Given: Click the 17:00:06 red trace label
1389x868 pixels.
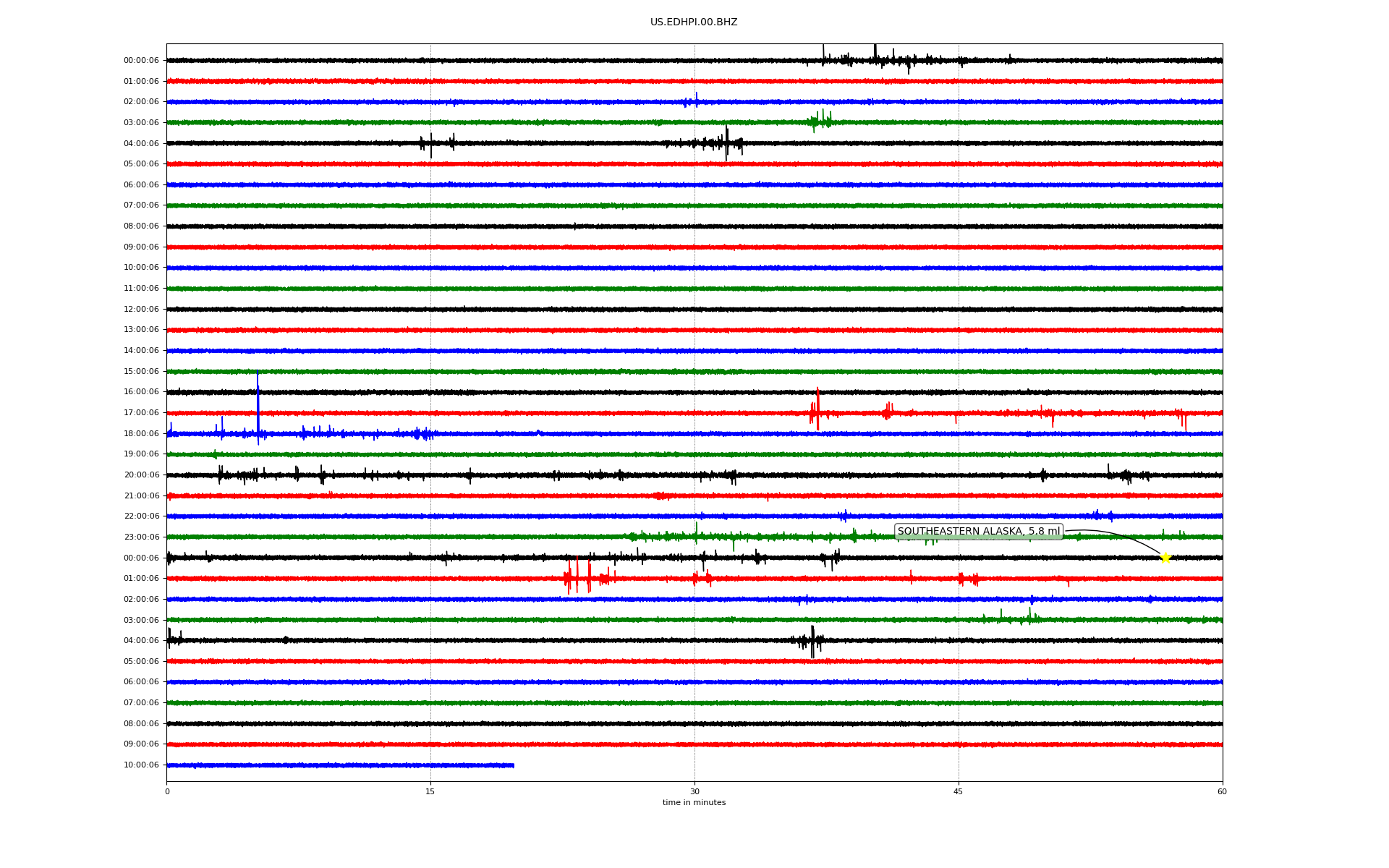Looking at the screenshot, I should coord(141,413).
